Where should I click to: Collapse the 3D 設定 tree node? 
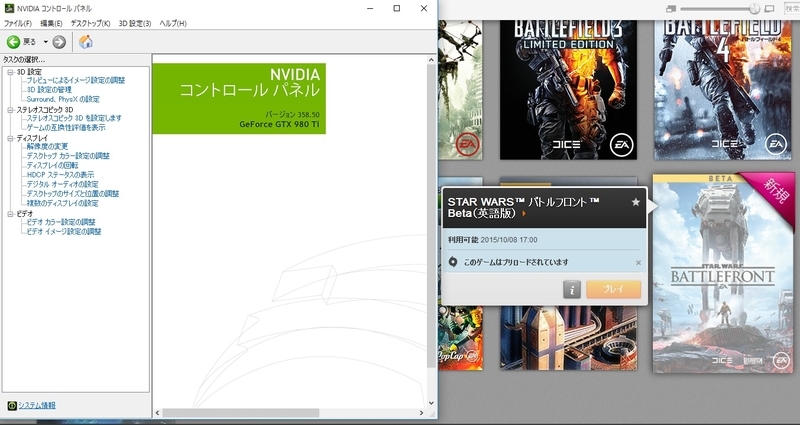(x=11, y=72)
